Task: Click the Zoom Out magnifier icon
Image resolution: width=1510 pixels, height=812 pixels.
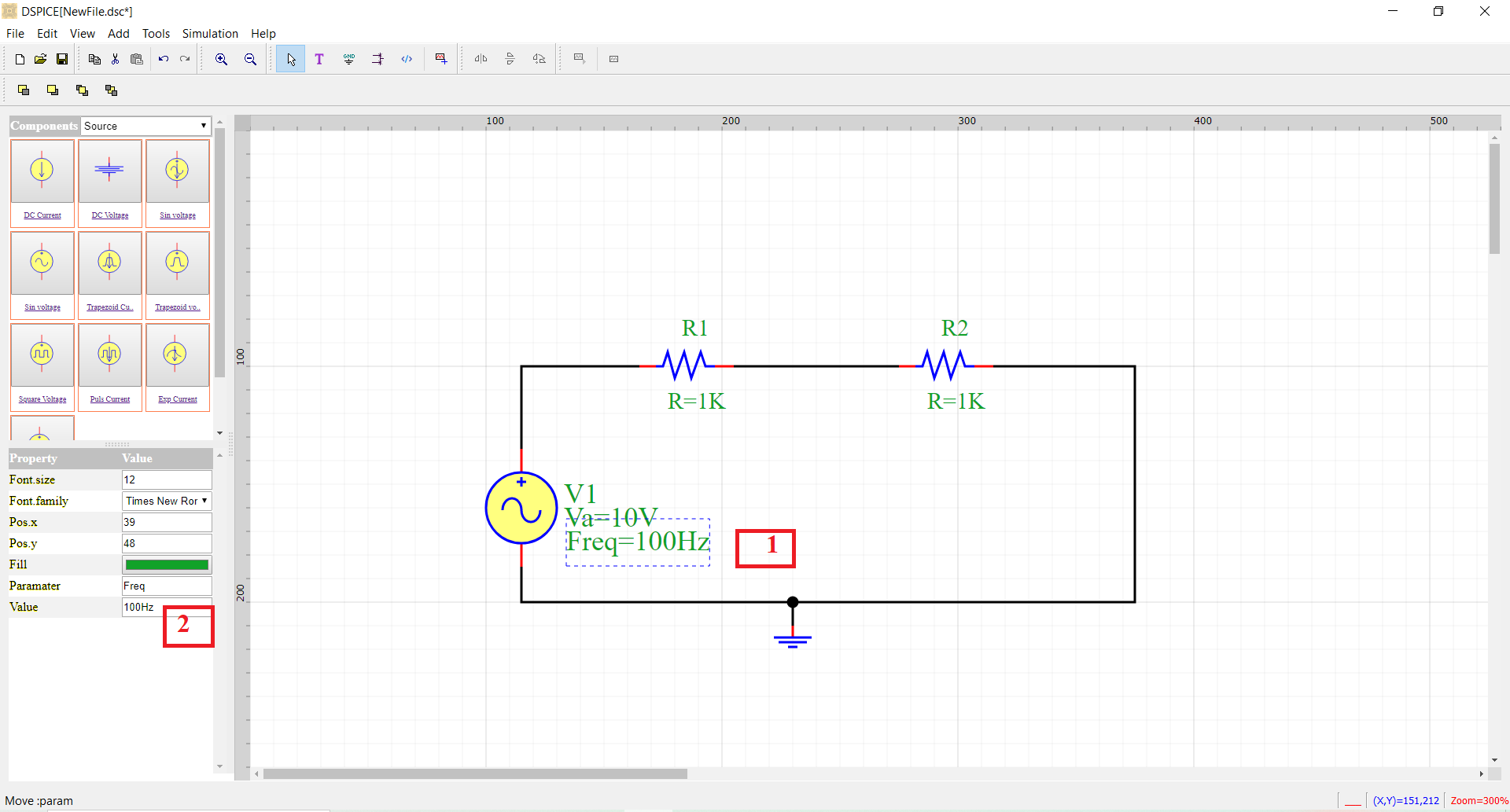Action: coord(250,59)
